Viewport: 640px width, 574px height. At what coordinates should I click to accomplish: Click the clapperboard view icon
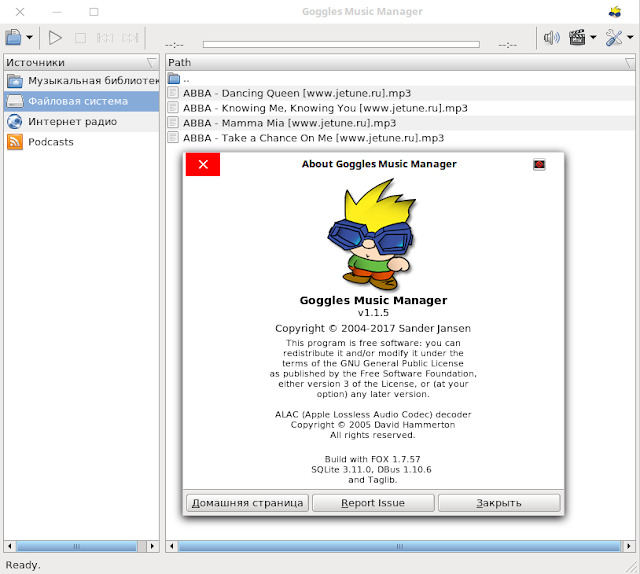577,38
